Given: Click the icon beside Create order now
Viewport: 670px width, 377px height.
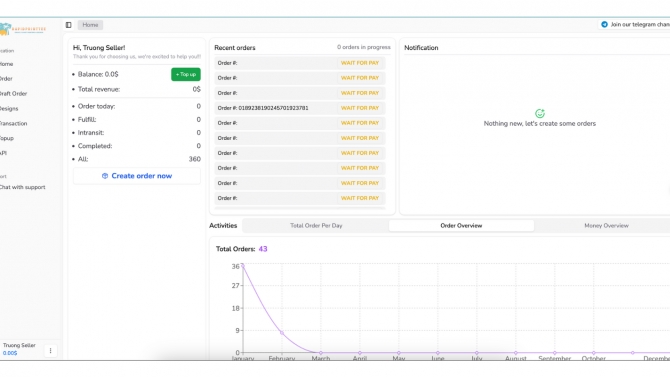Looking at the screenshot, I should point(105,176).
